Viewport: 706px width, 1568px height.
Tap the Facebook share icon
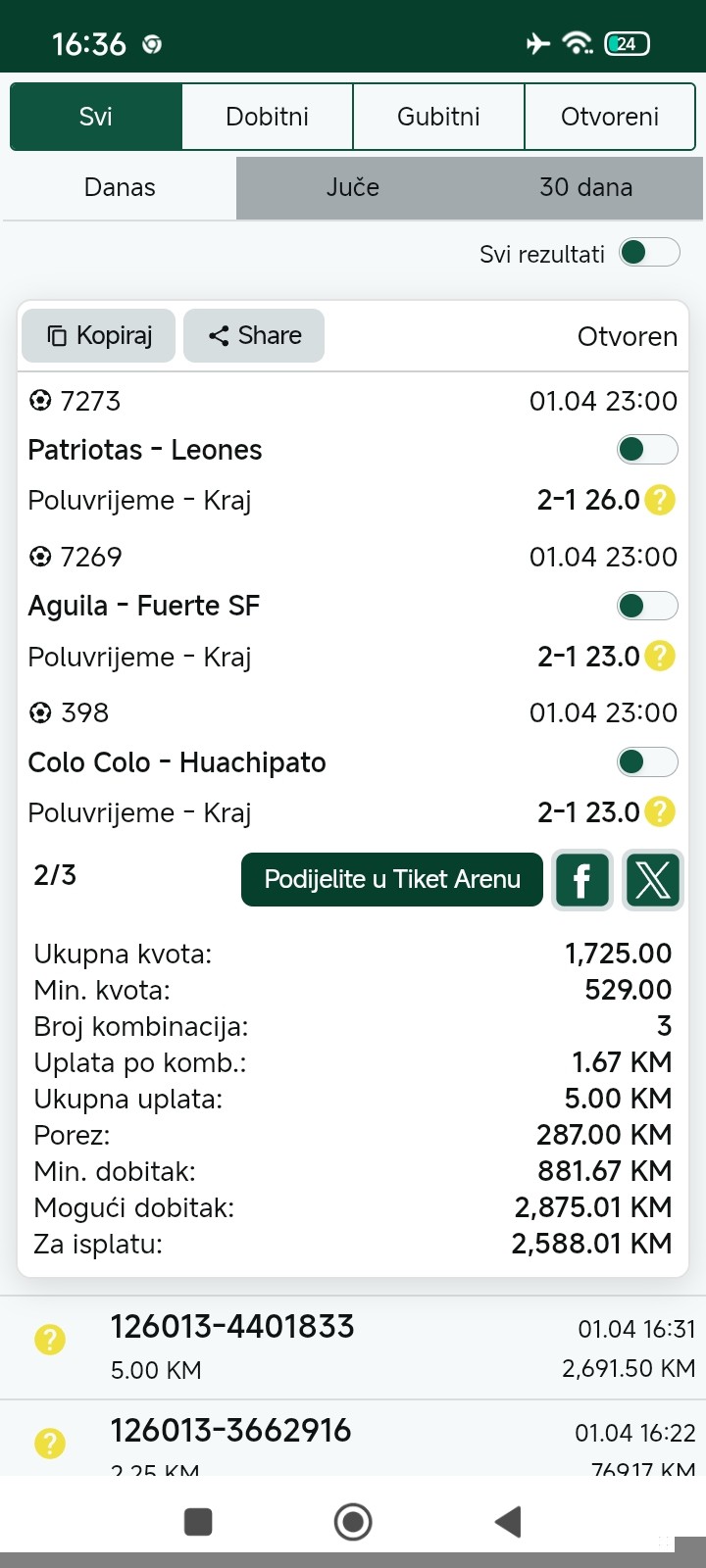click(x=581, y=880)
